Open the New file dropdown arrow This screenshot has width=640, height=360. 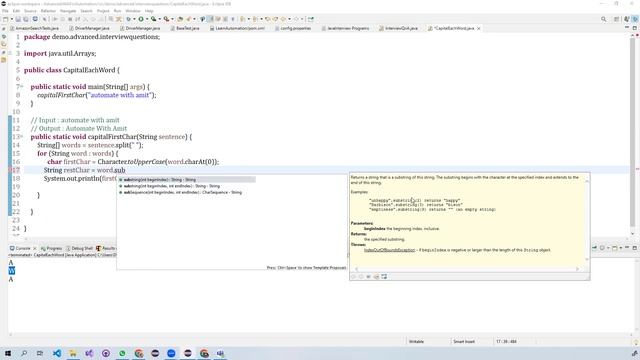[11, 19]
